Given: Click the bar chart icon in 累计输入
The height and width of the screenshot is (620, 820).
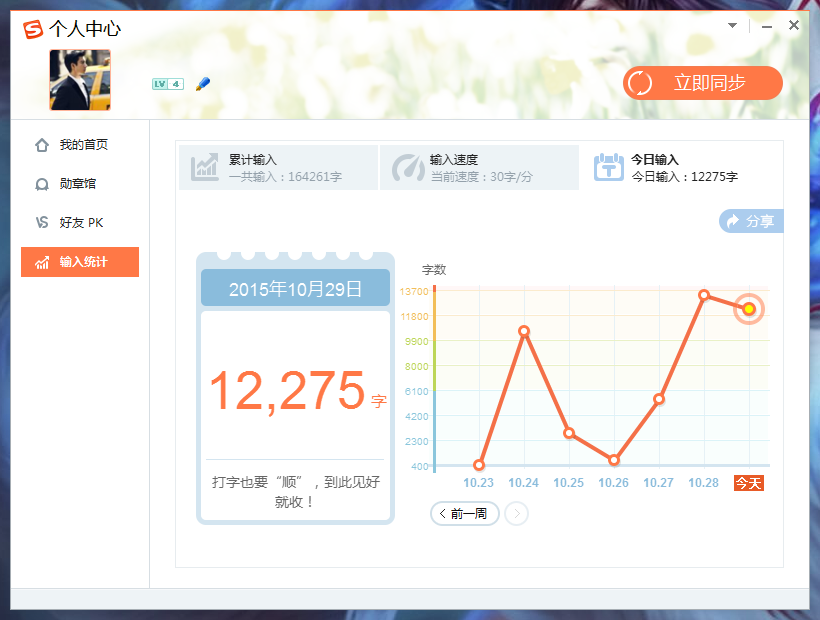Looking at the screenshot, I should [204, 167].
